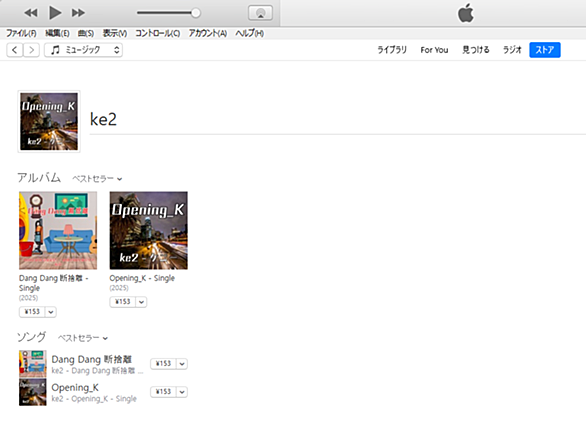The height and width of the screenshot is (439, 586).
Task: Click the Dang Dang 断捨離 song thumbnail
Action: (x=33, y=364)
